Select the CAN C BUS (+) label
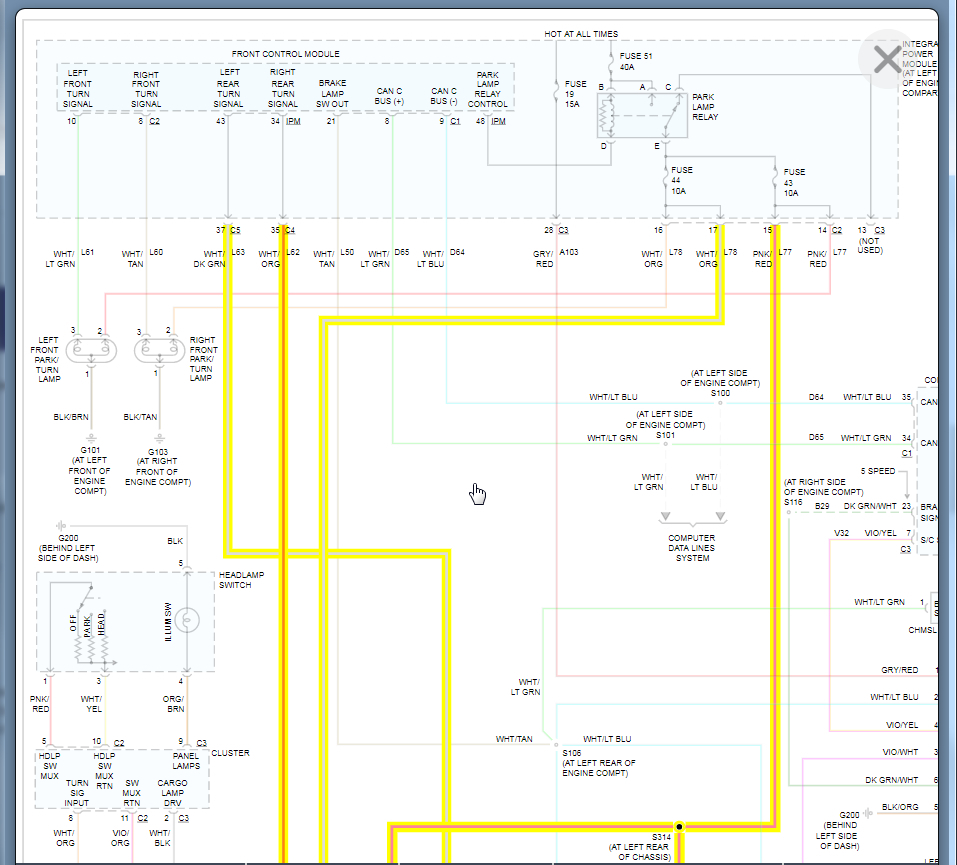The width and height of the screenshot is (957, 865). 389,96
